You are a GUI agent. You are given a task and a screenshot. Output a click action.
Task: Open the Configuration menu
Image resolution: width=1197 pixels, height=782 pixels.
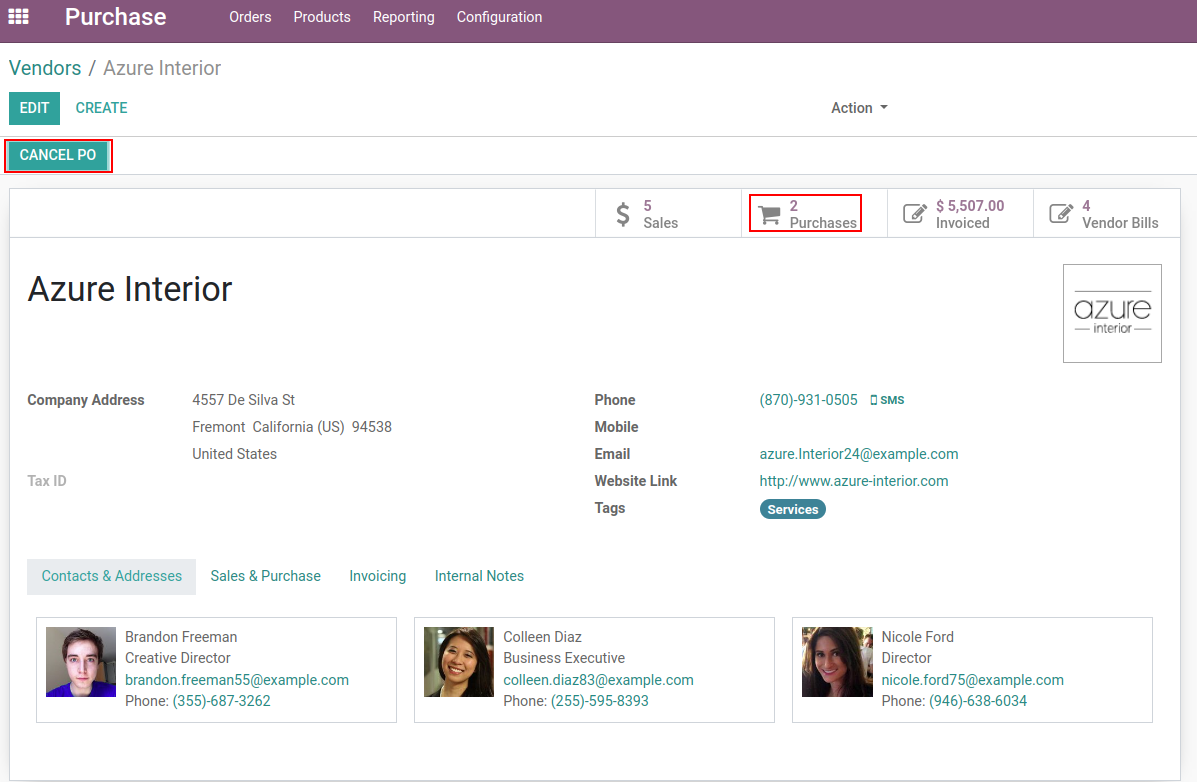click(499, 17)
